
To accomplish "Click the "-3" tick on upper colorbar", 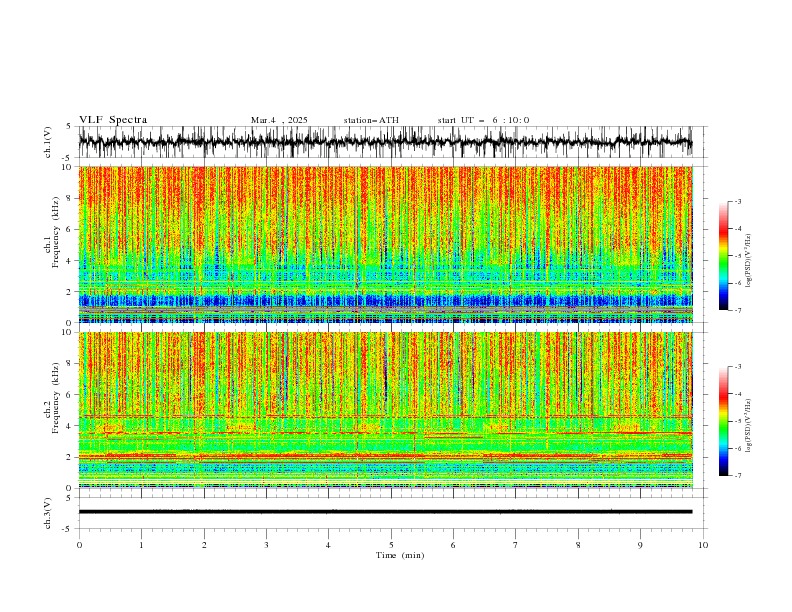I will coord(738,201).
